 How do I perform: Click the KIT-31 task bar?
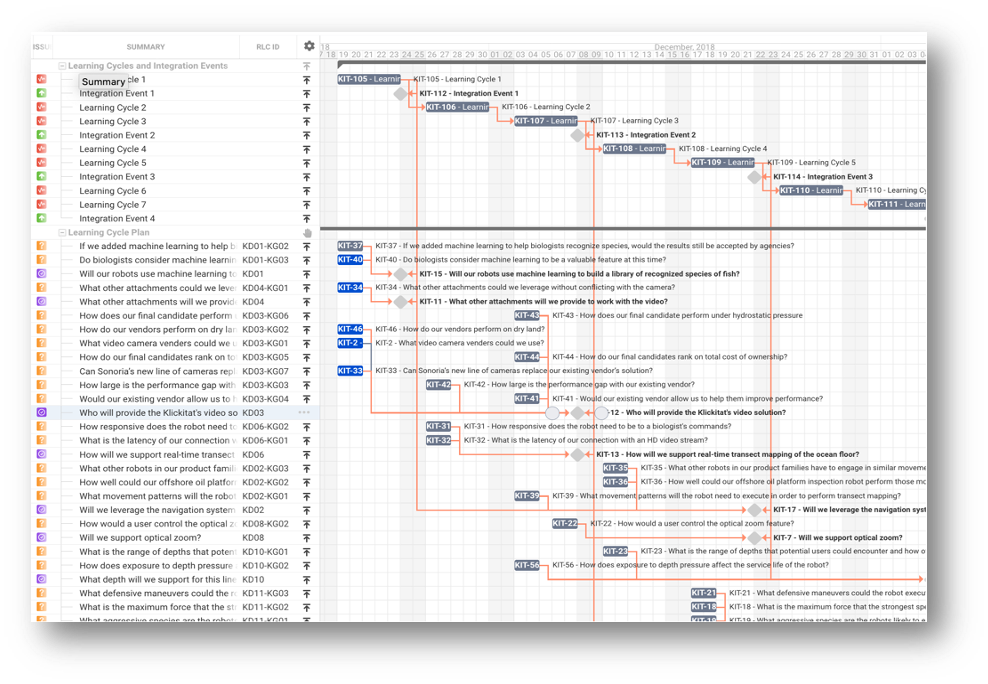coord(439,426)
